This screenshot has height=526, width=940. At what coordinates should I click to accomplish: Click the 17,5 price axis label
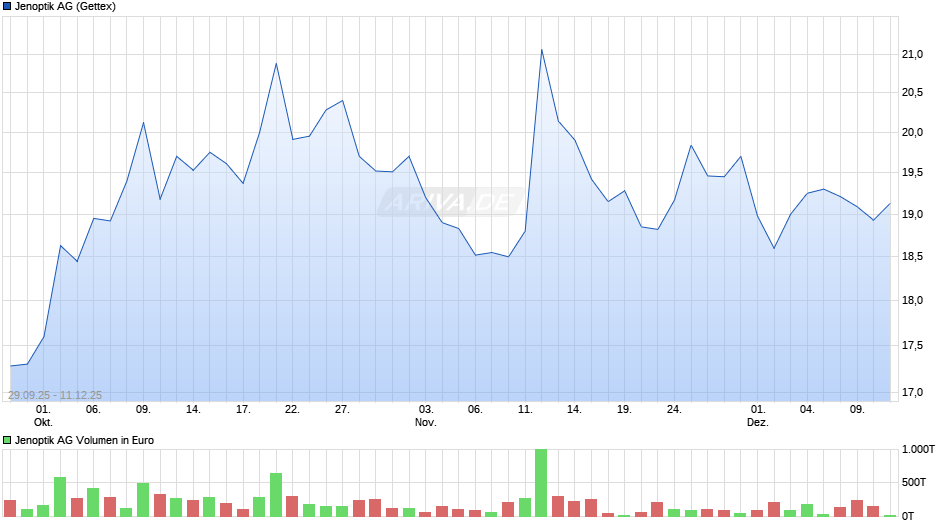(912, 345)
